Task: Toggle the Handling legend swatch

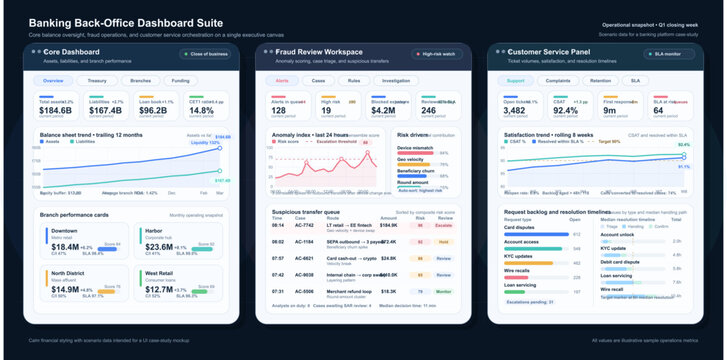Action: [x=624, y=227]
